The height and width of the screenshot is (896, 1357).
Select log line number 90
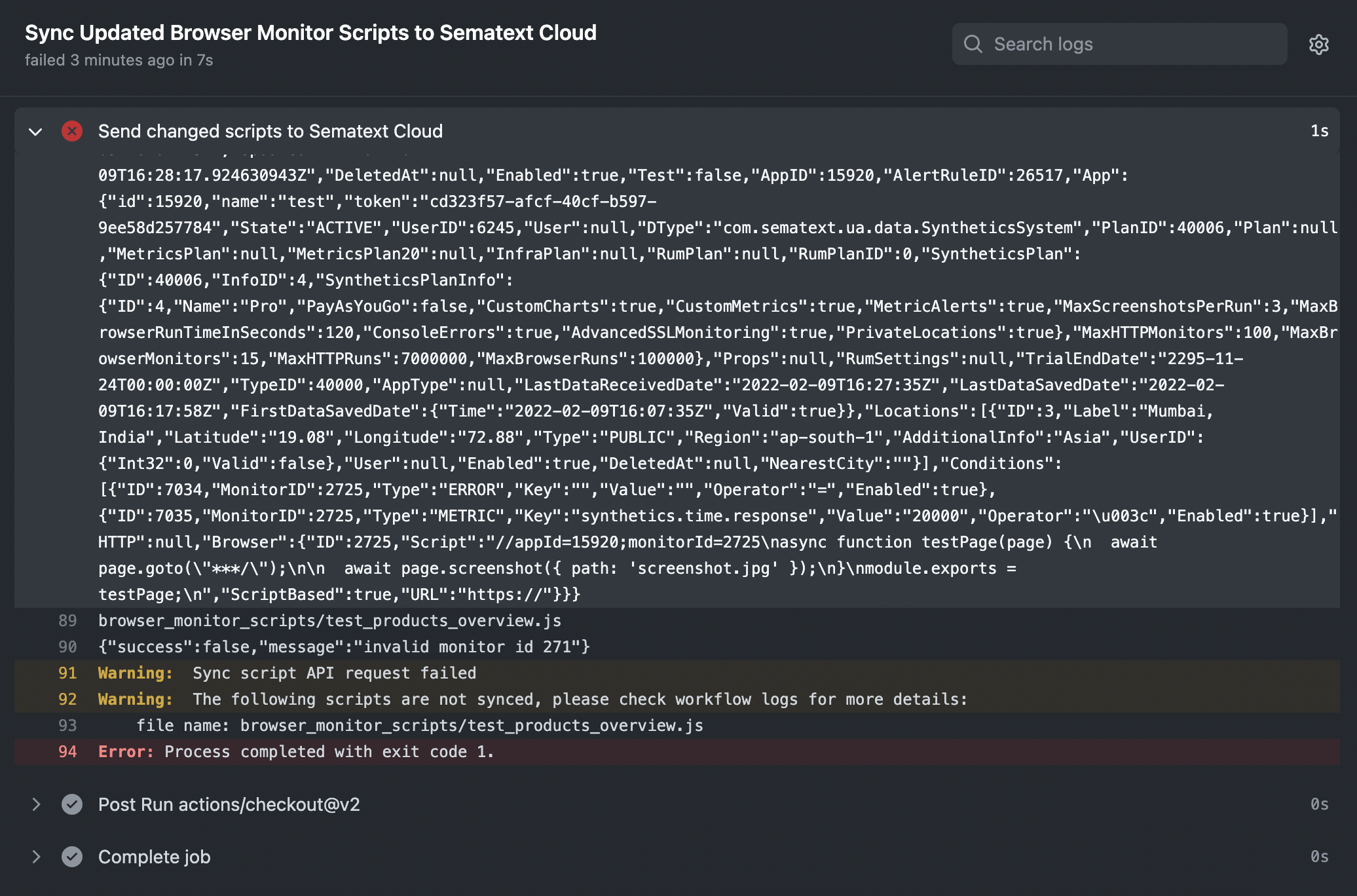click(x=67, y=647)
